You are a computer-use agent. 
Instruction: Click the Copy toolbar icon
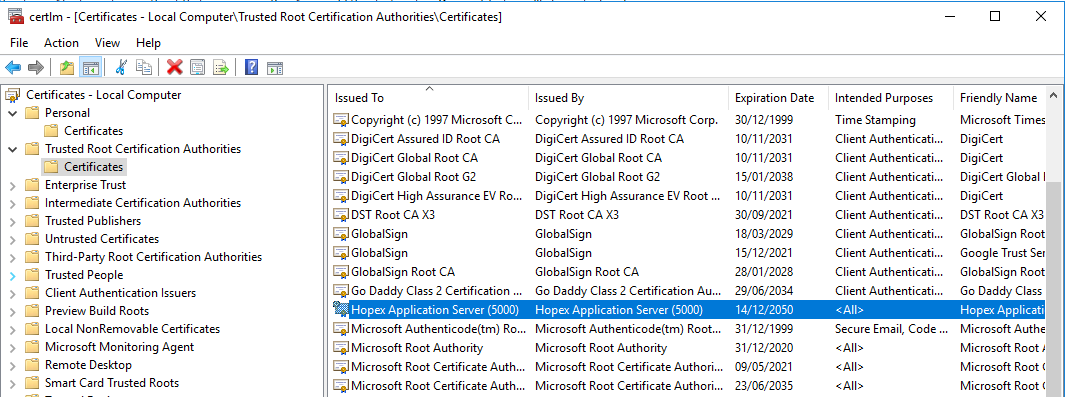[x=143, y=67]
